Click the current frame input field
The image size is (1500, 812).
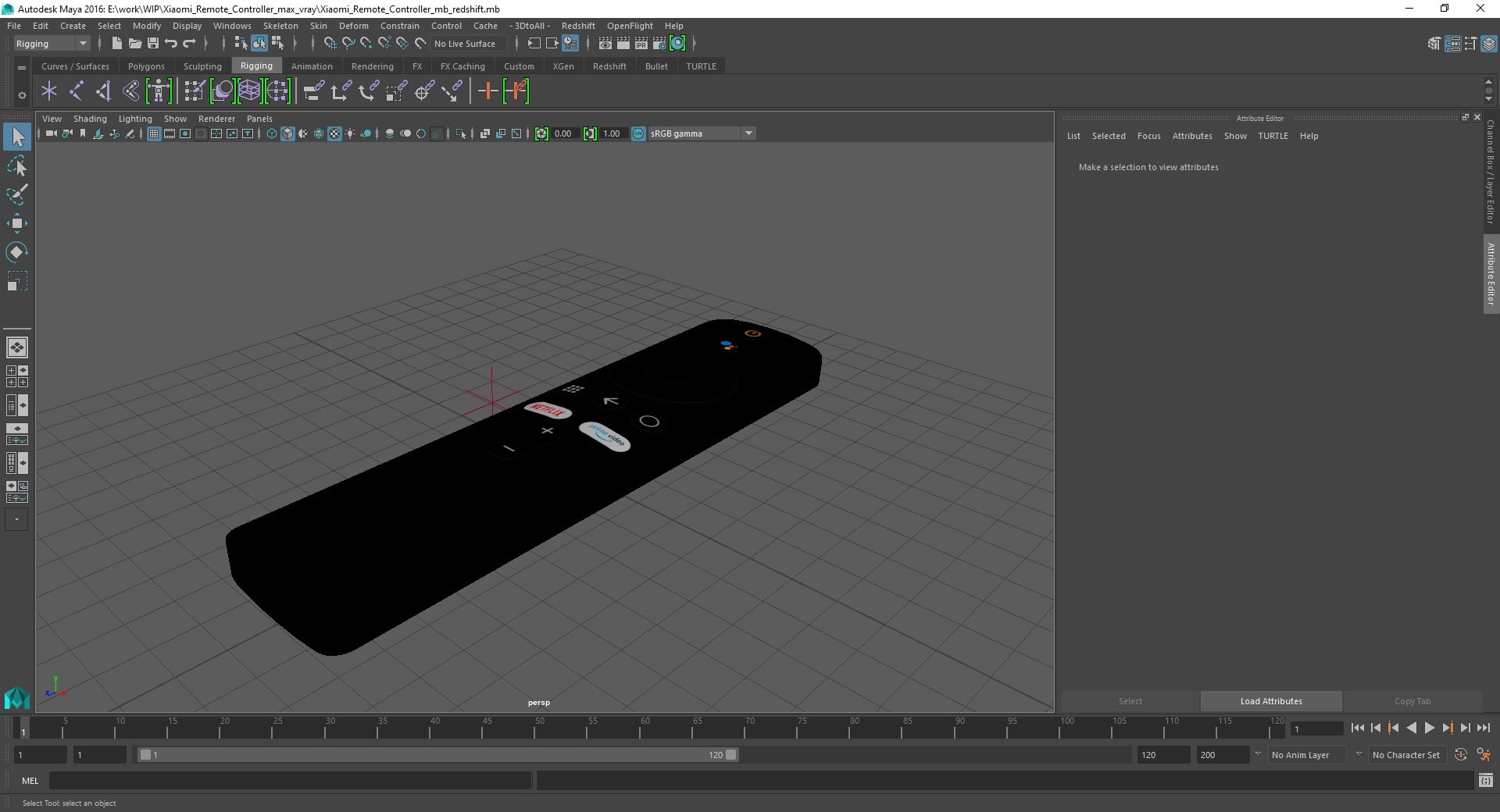[1316, 728]
